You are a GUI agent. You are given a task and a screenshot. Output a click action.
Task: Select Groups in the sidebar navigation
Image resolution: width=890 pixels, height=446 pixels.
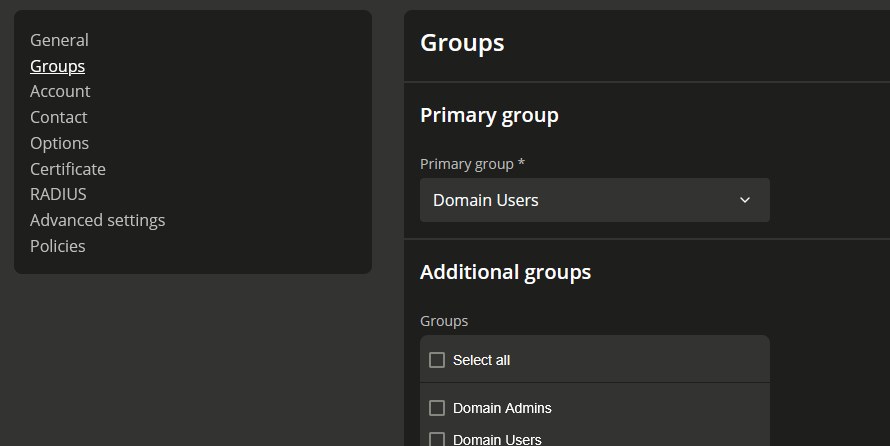(57, 66)
